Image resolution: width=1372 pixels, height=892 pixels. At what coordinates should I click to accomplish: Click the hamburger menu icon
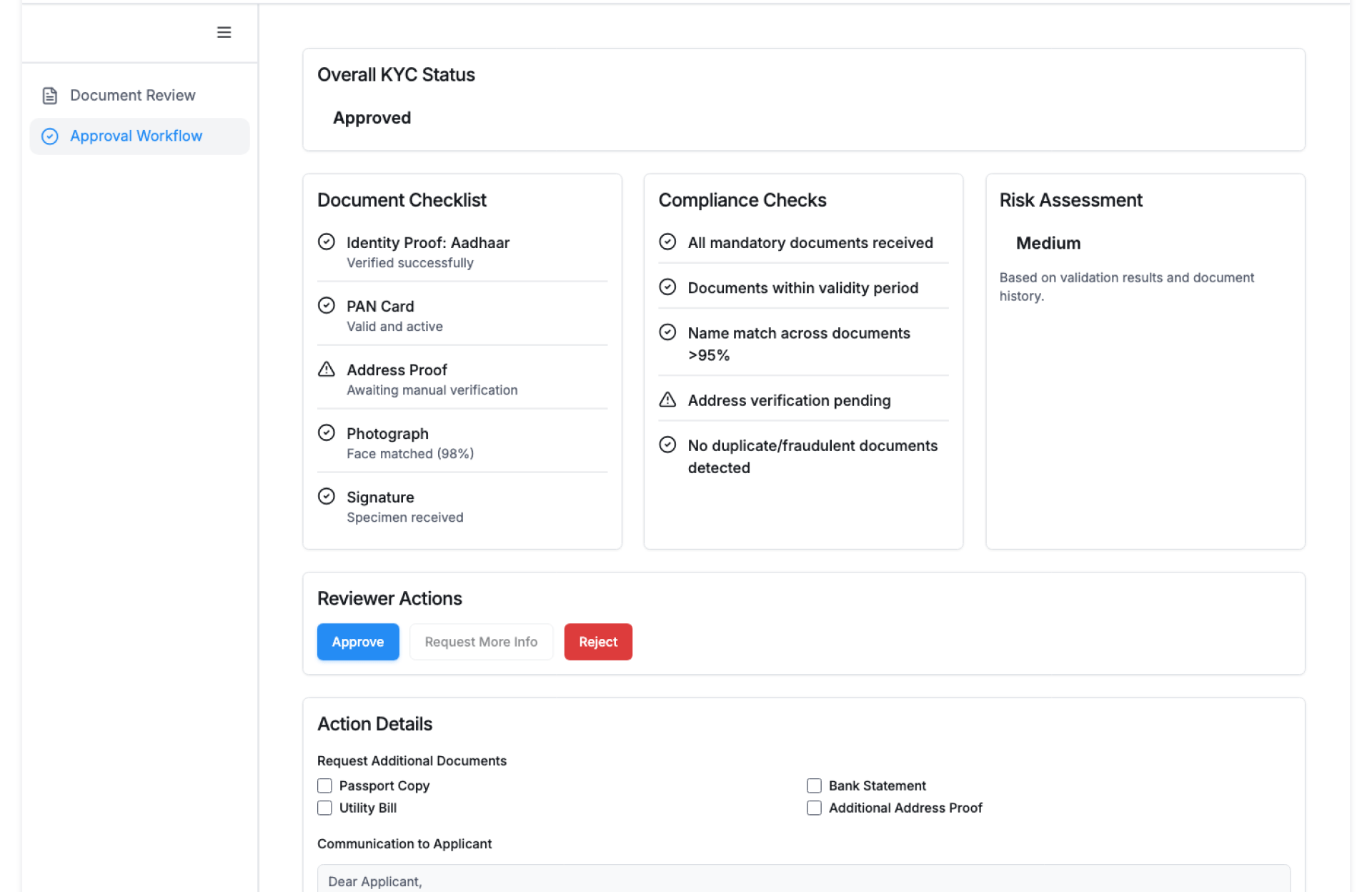[x=224, y=32]
